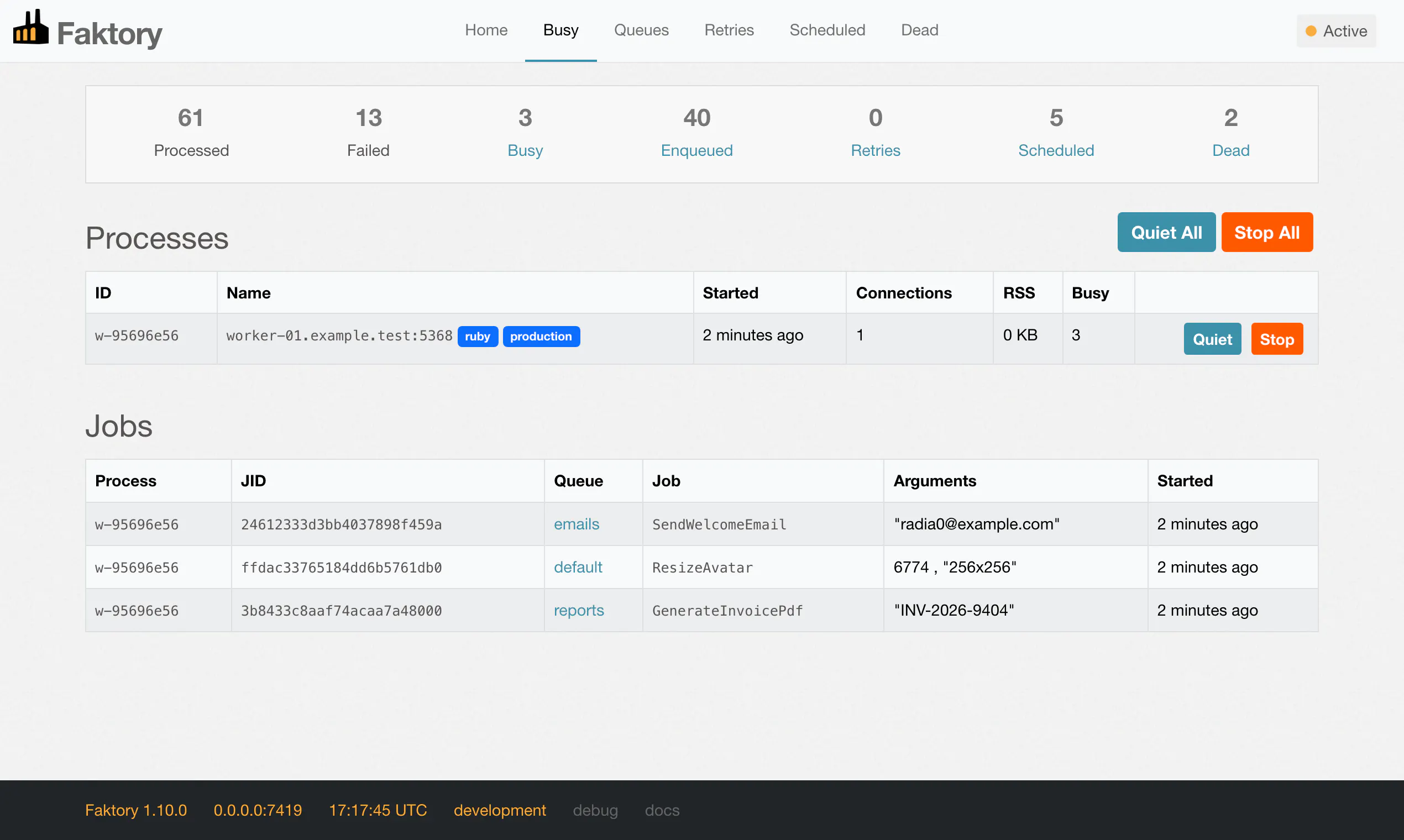The image size is (1404, 840).
Task: View the Dead tab in navigation
Action: point(919,30)
